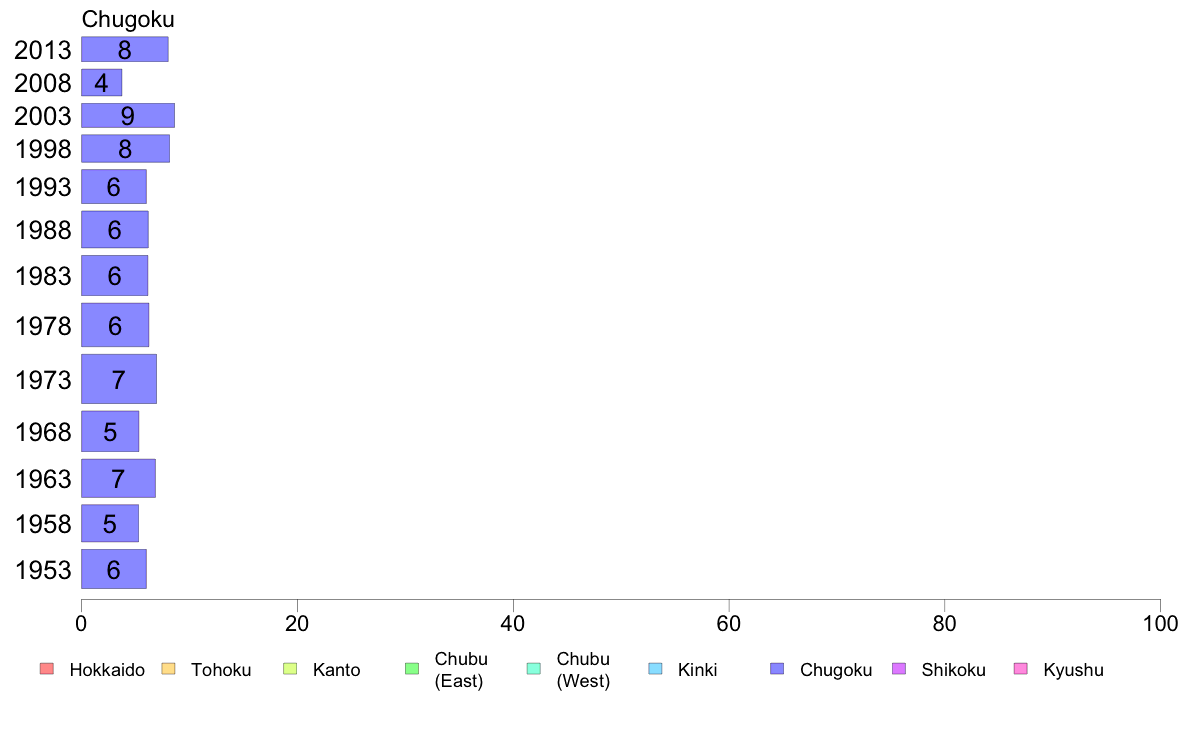Select the 2013 bar showing 8
The width and height of the screenshot is (1188, 736).
125,49
